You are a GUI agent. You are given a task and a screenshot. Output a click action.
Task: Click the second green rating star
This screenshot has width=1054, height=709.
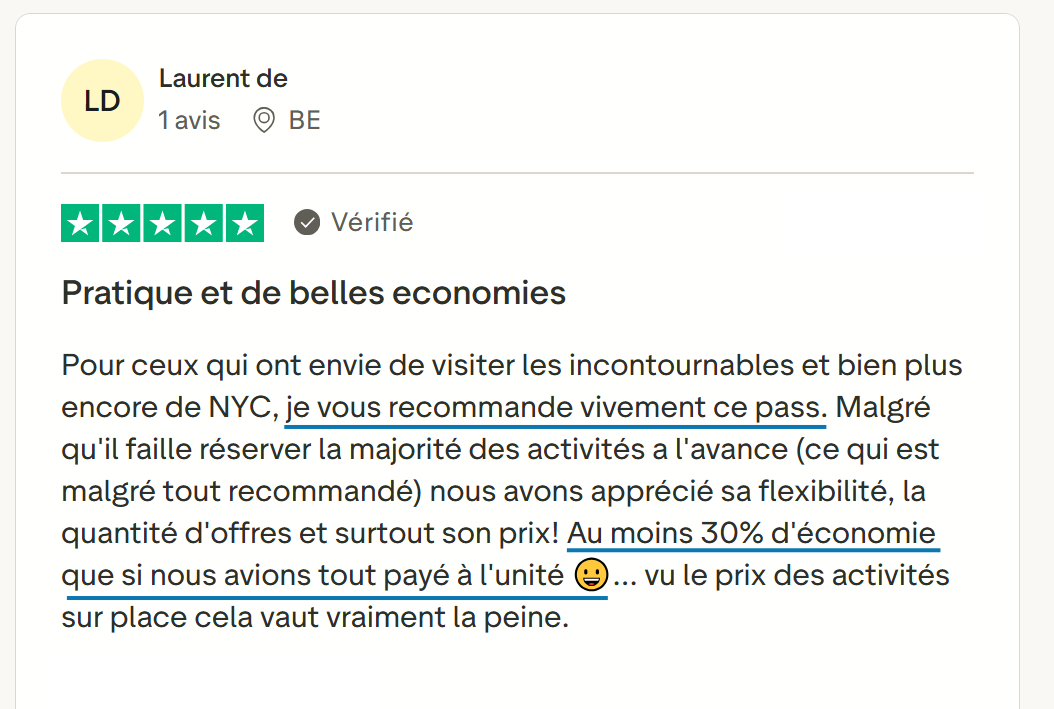[122, 223]
